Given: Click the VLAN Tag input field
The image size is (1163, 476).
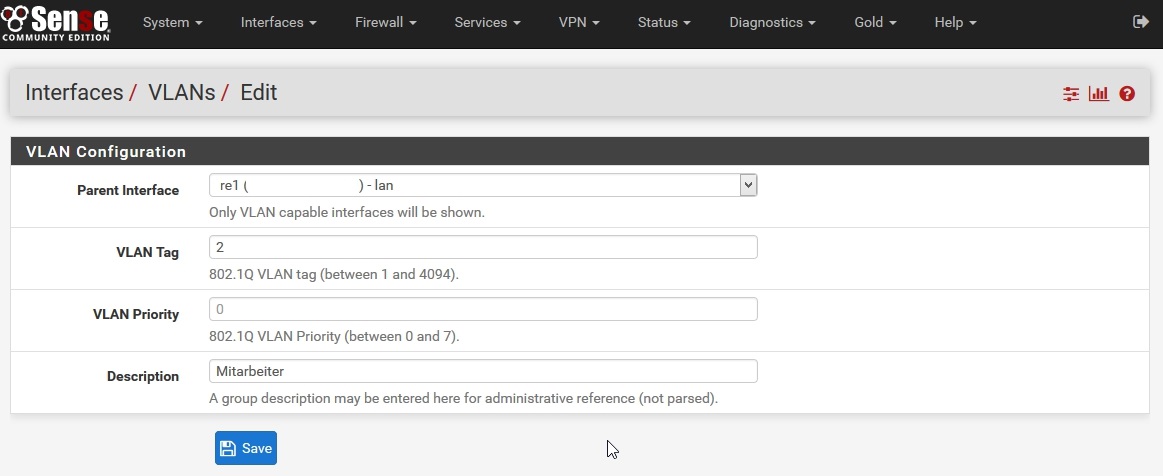Looking at the screenshot, I should click(483, 247).
